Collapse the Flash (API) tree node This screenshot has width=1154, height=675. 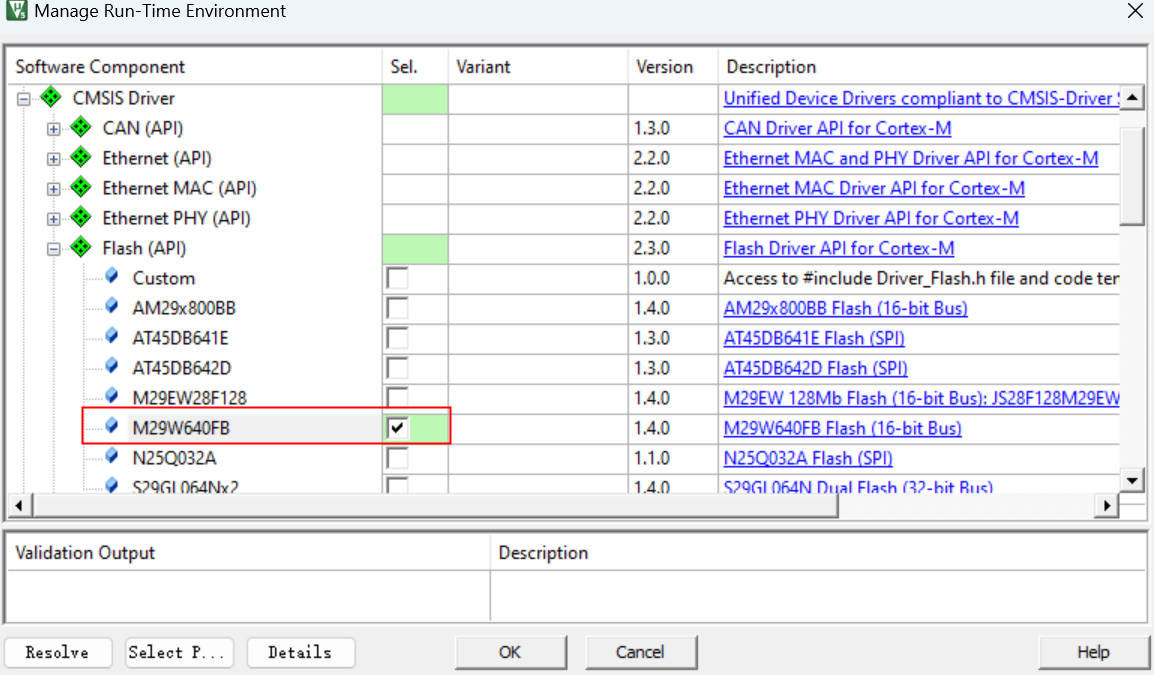tap(53, 249)
